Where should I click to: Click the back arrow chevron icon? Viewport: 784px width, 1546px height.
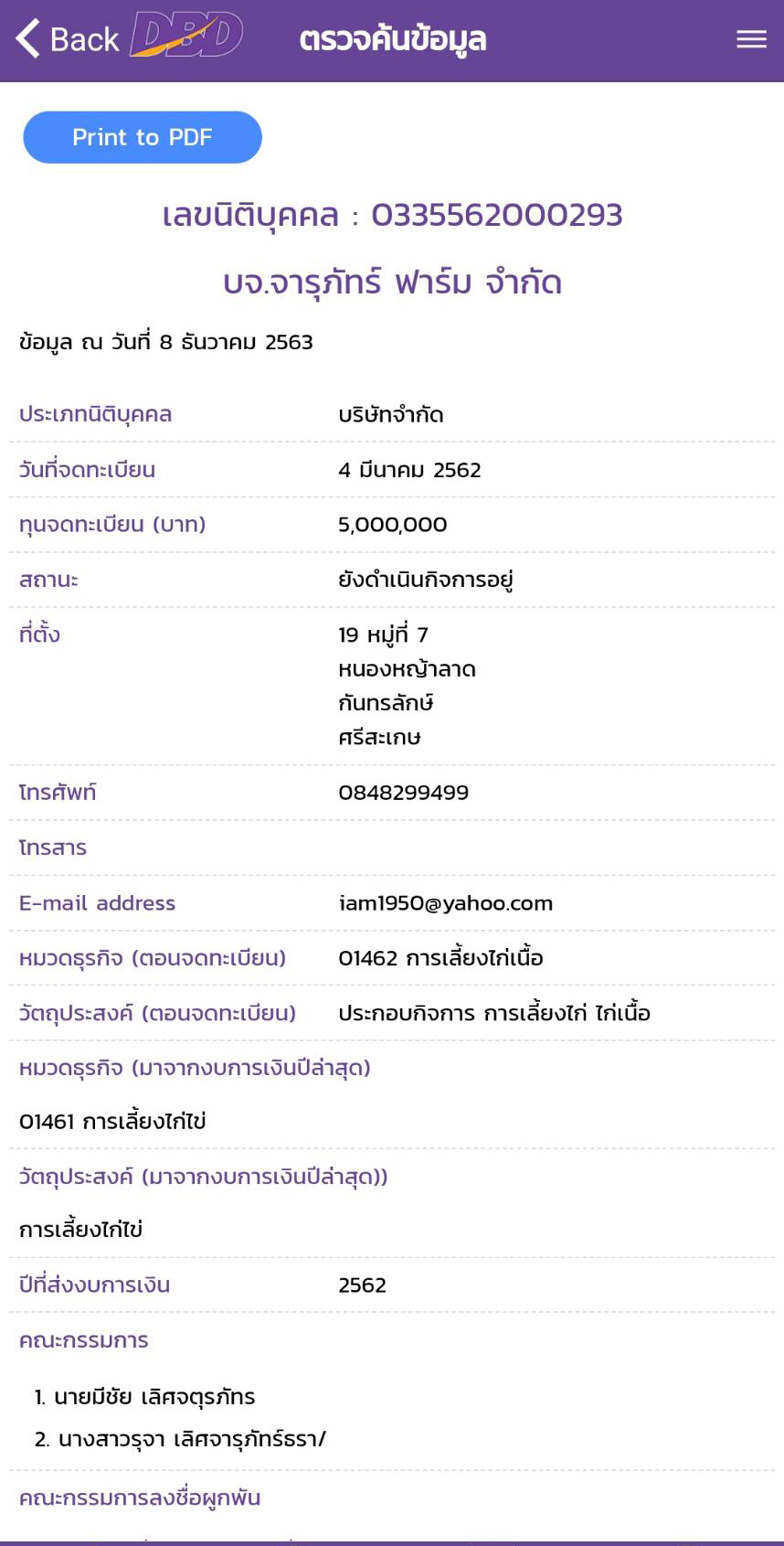[29, 38]
